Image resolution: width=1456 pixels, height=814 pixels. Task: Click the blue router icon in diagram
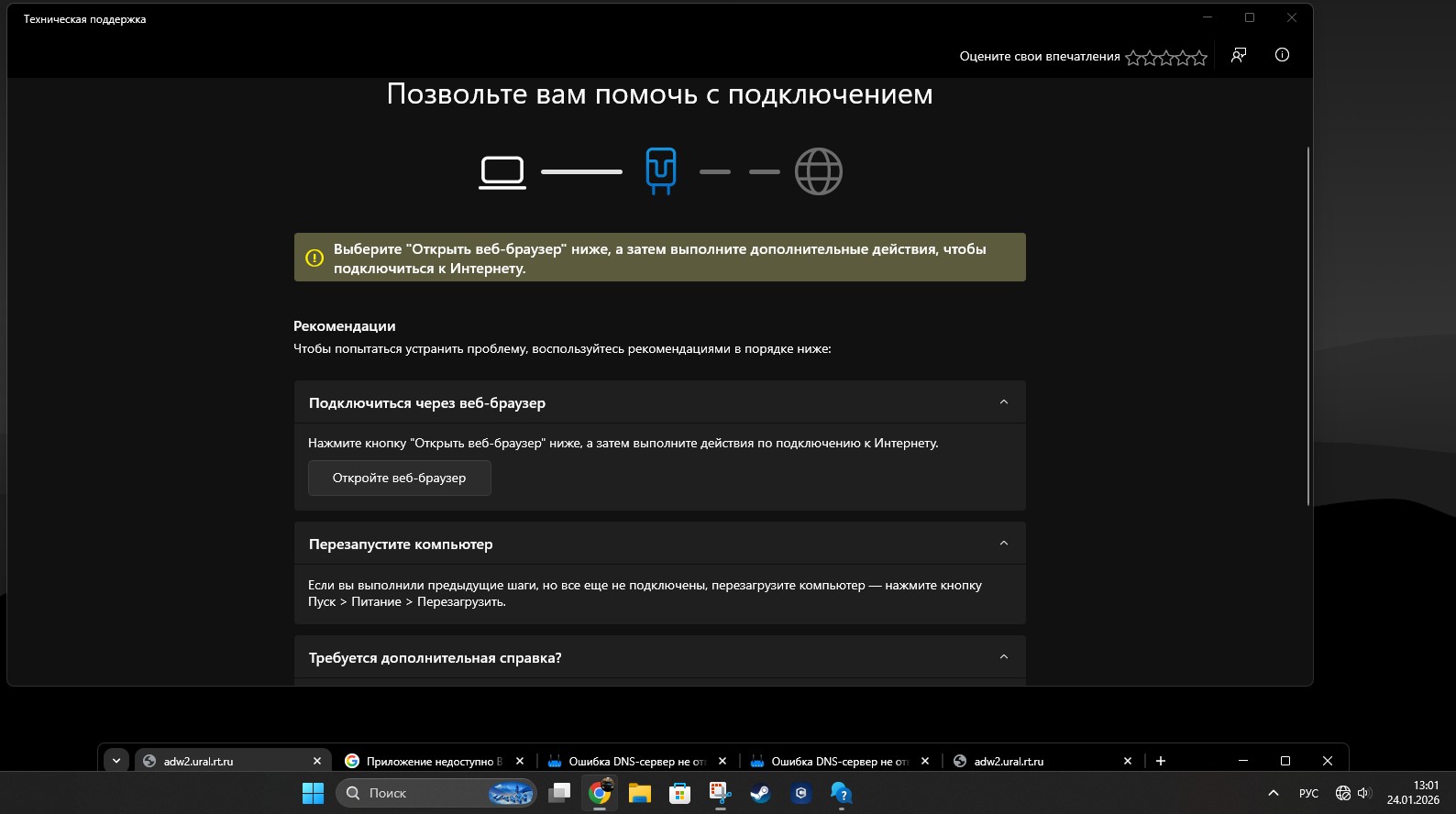[x=660, y=170]
